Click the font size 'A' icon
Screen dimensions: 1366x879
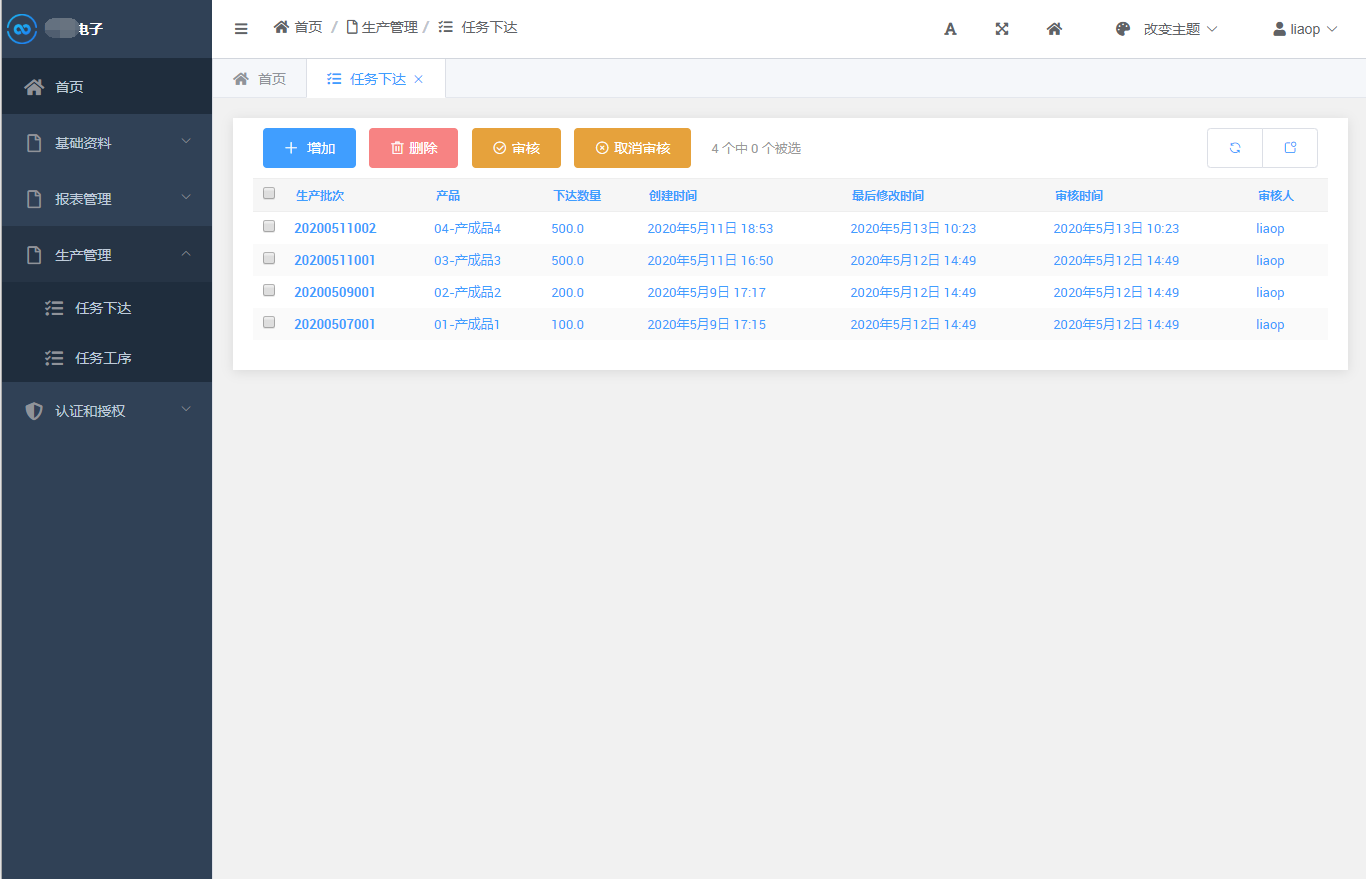951,29
